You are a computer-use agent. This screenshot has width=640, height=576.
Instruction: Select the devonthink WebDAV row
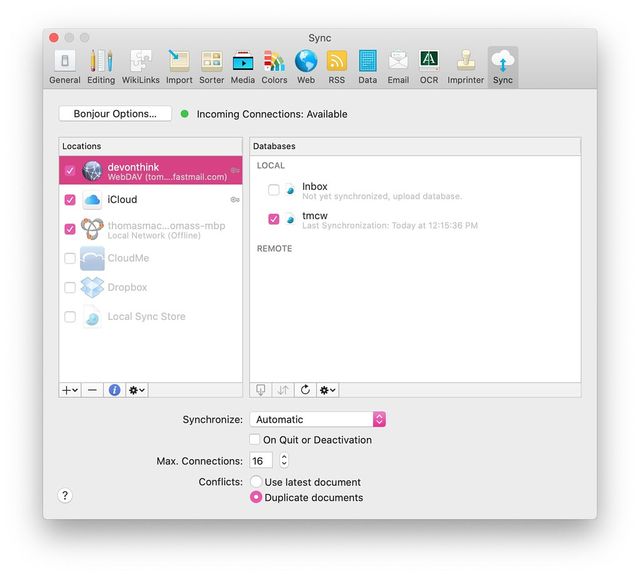coord(151,170)
